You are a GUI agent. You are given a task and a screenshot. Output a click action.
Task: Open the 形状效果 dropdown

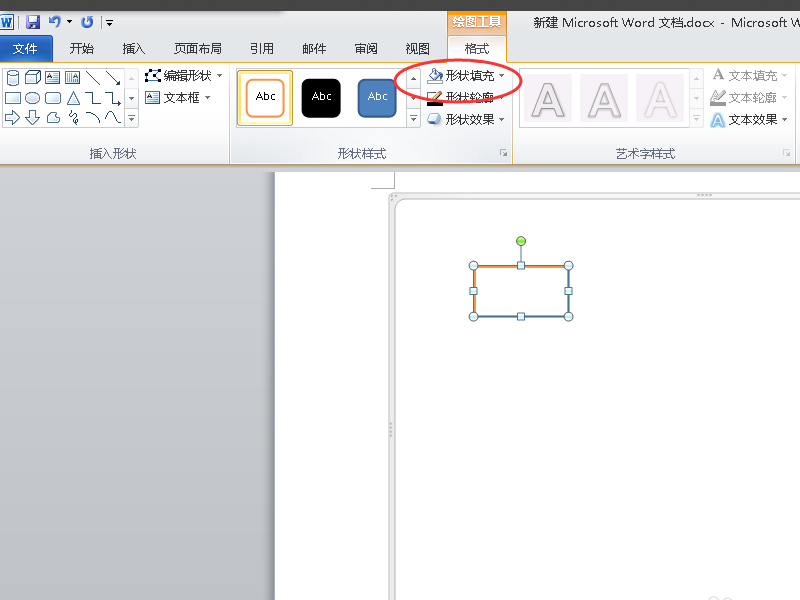tap(466, 119)
